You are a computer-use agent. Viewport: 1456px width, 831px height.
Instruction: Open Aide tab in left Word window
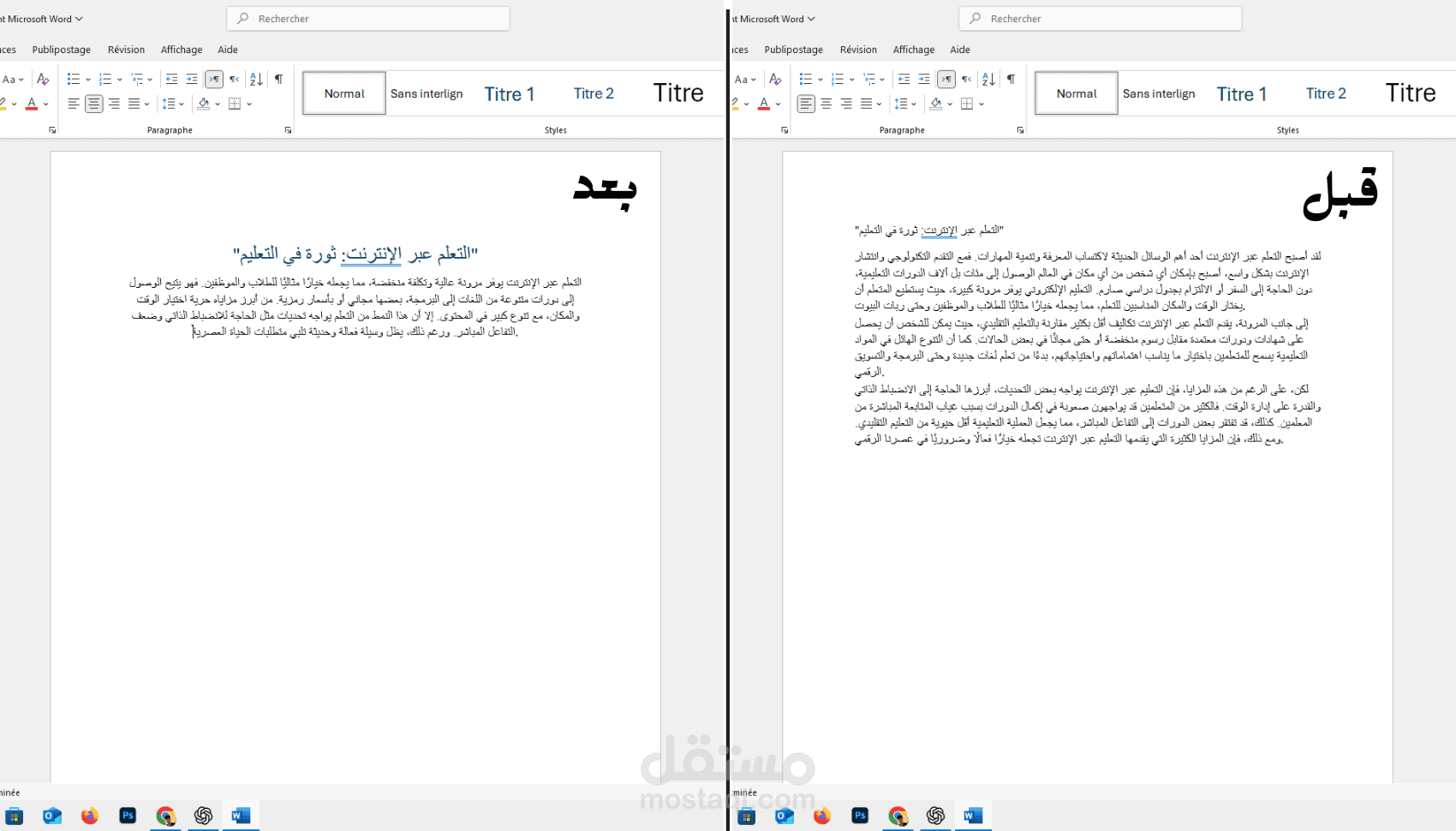228,50
